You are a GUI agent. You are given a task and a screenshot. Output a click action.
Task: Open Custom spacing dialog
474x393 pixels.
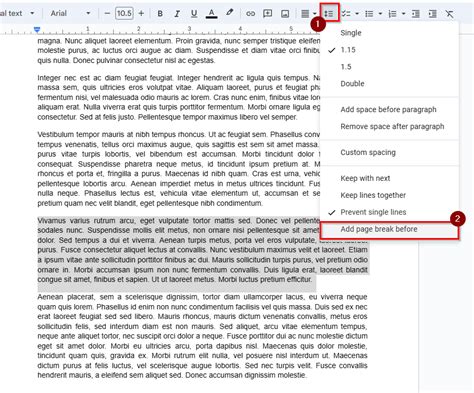(389, 153)
